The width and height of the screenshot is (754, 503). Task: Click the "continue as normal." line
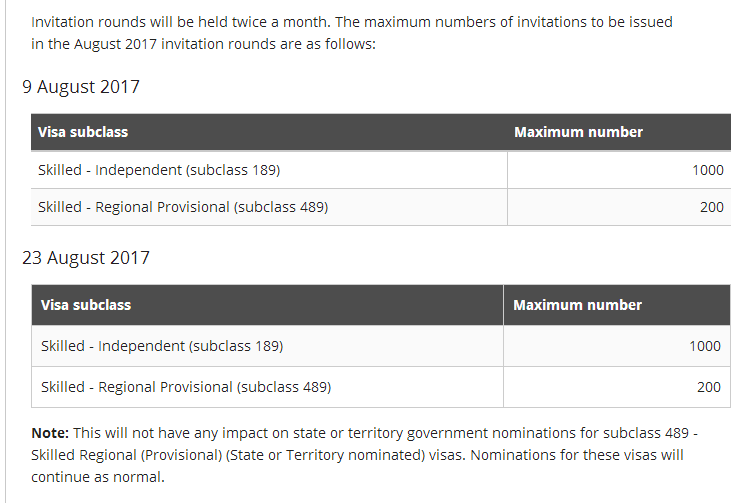[x=97, y=477]
